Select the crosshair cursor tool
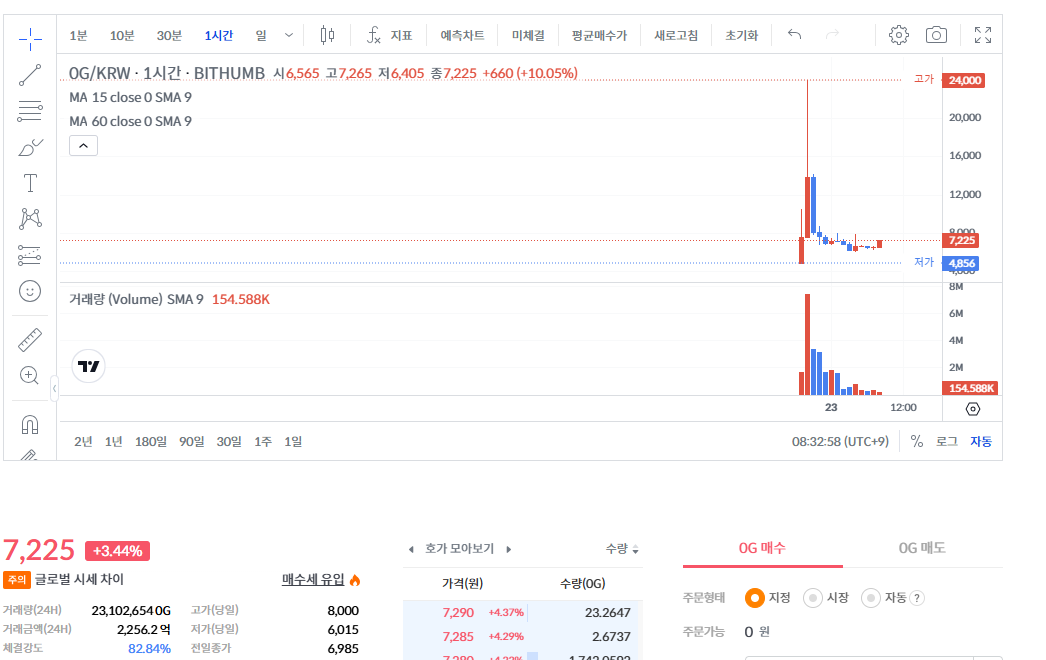1046x660 pixels. (x=30, y=39)
